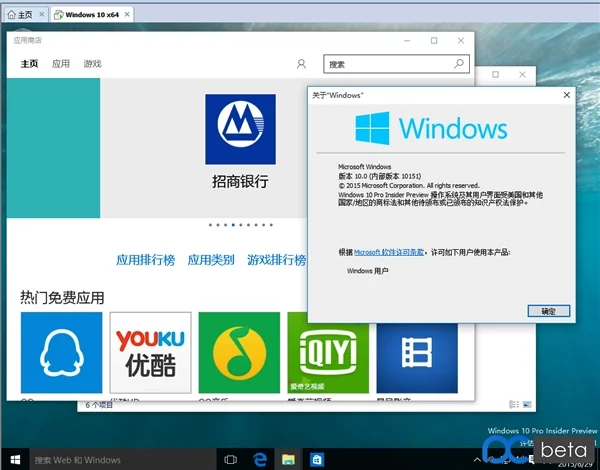
Task: Switch to the 主页 VMware tab
Action: (25, 15)
